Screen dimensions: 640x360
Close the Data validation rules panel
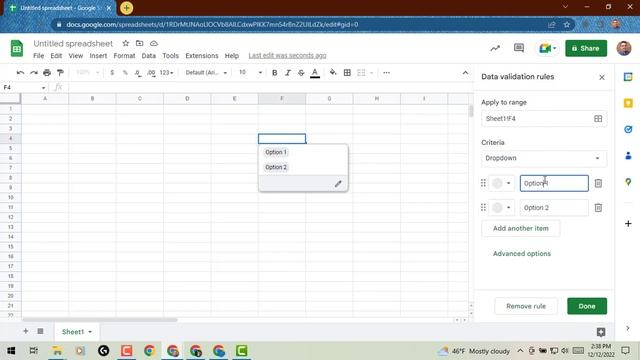point(602,77)
